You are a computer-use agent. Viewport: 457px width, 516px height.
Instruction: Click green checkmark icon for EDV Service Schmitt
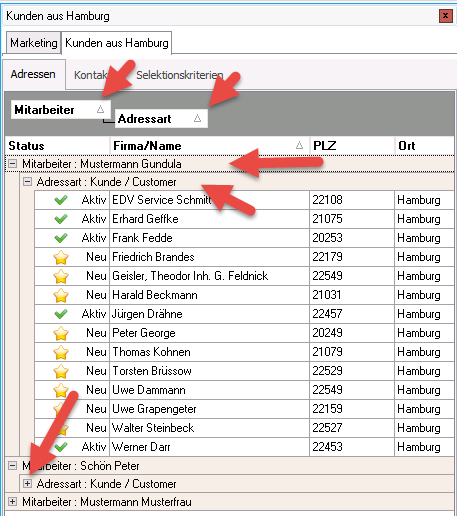click(x=61, y=200)
